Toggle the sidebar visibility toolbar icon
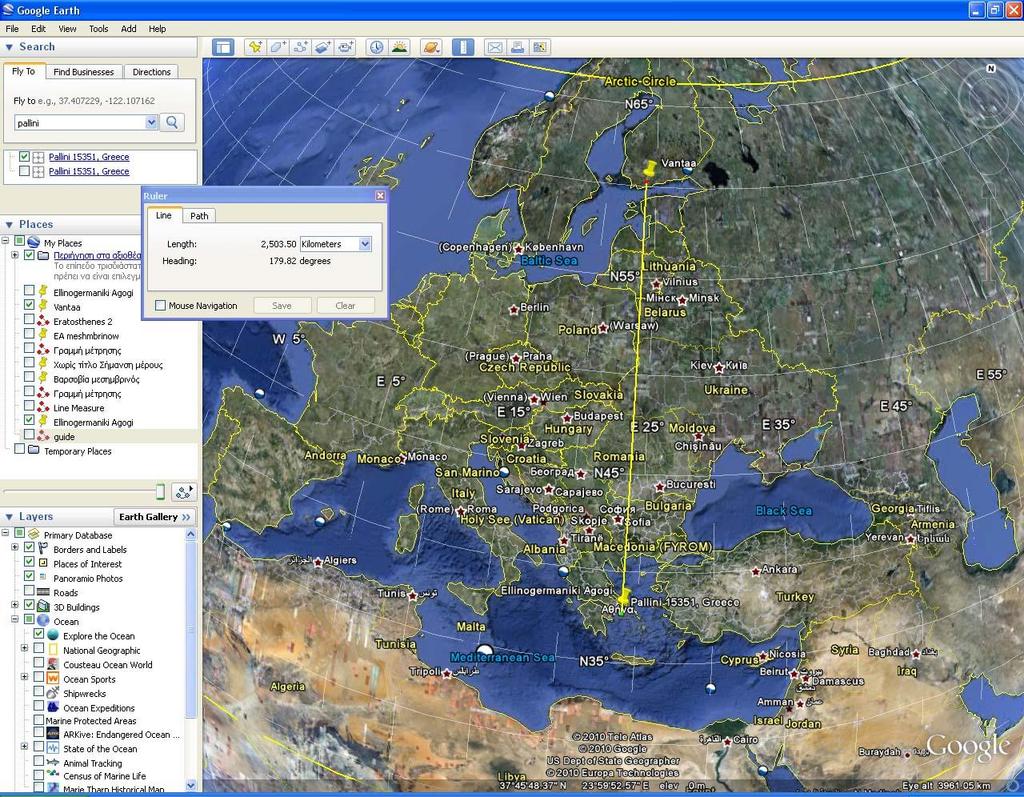1024x797 pixels. click(223, 47)
